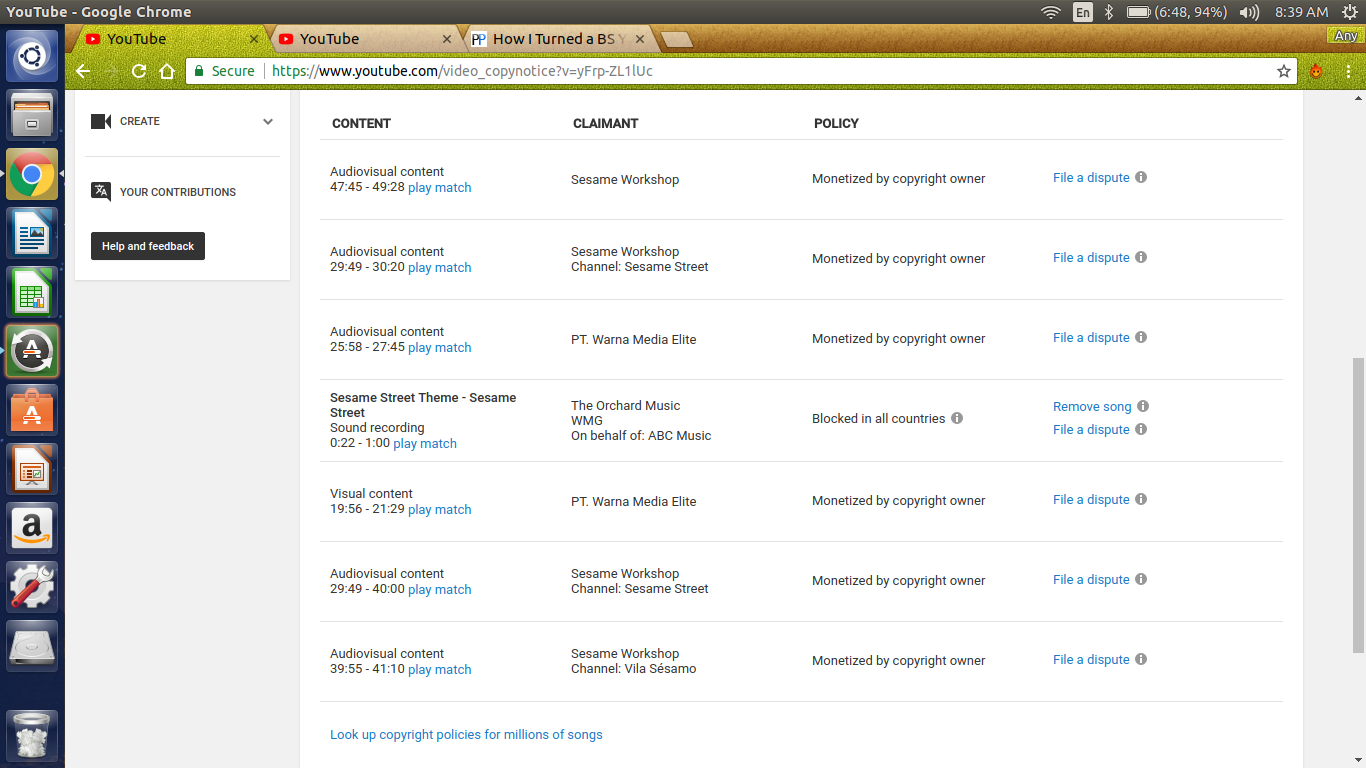Click 'Blocked in all countries' policy text
Image resolution: width=1366 pixels, height=768 pixels.
[878, 419]
